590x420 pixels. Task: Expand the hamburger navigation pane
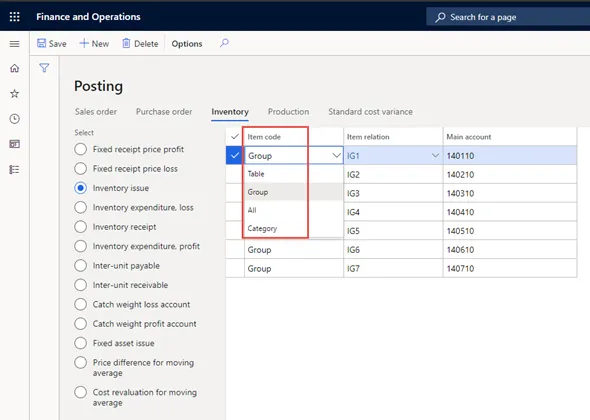(14, 44)
